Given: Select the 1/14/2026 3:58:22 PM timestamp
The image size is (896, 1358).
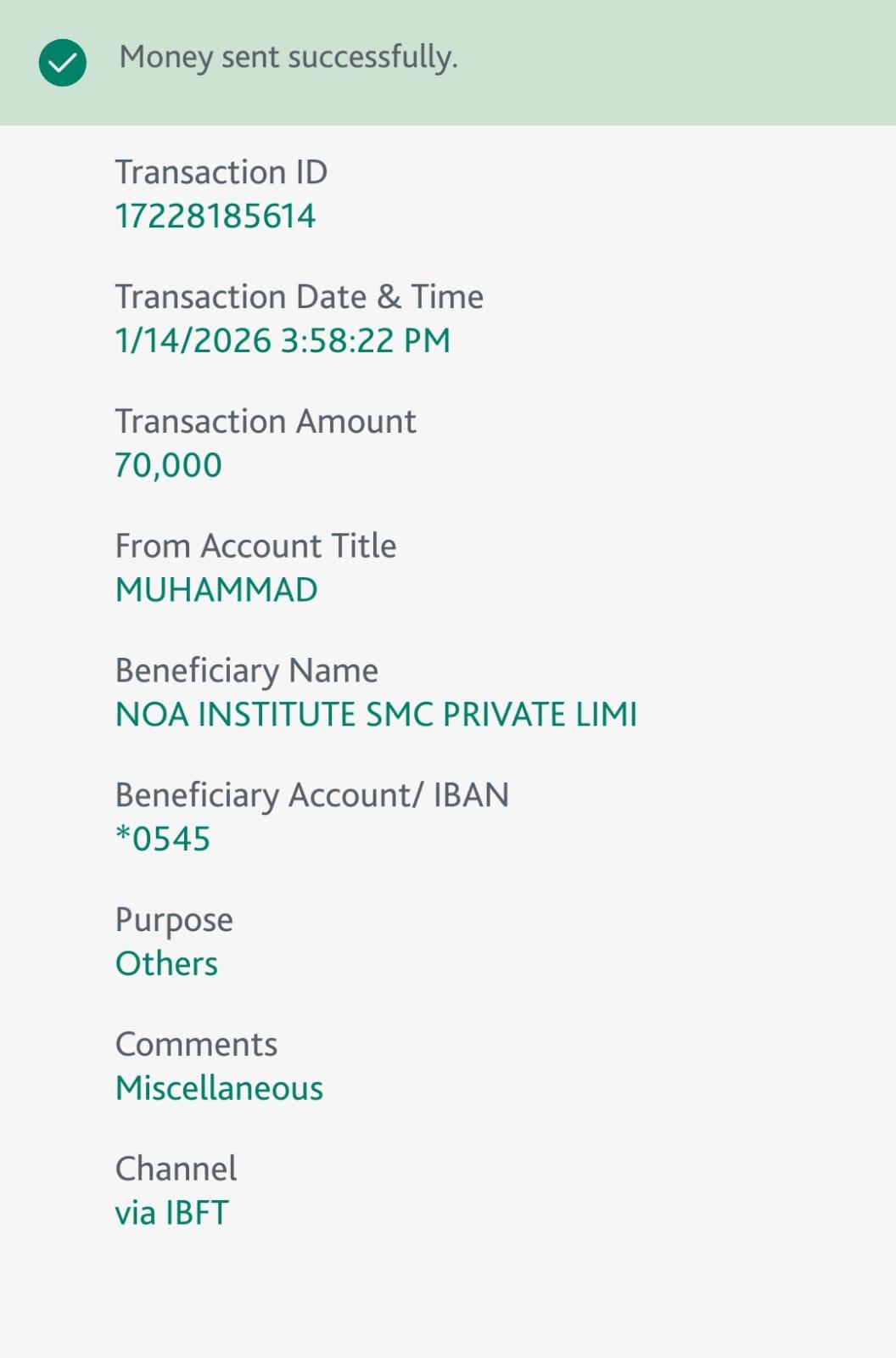Looking at the screenshot, I should coord(283,341).
